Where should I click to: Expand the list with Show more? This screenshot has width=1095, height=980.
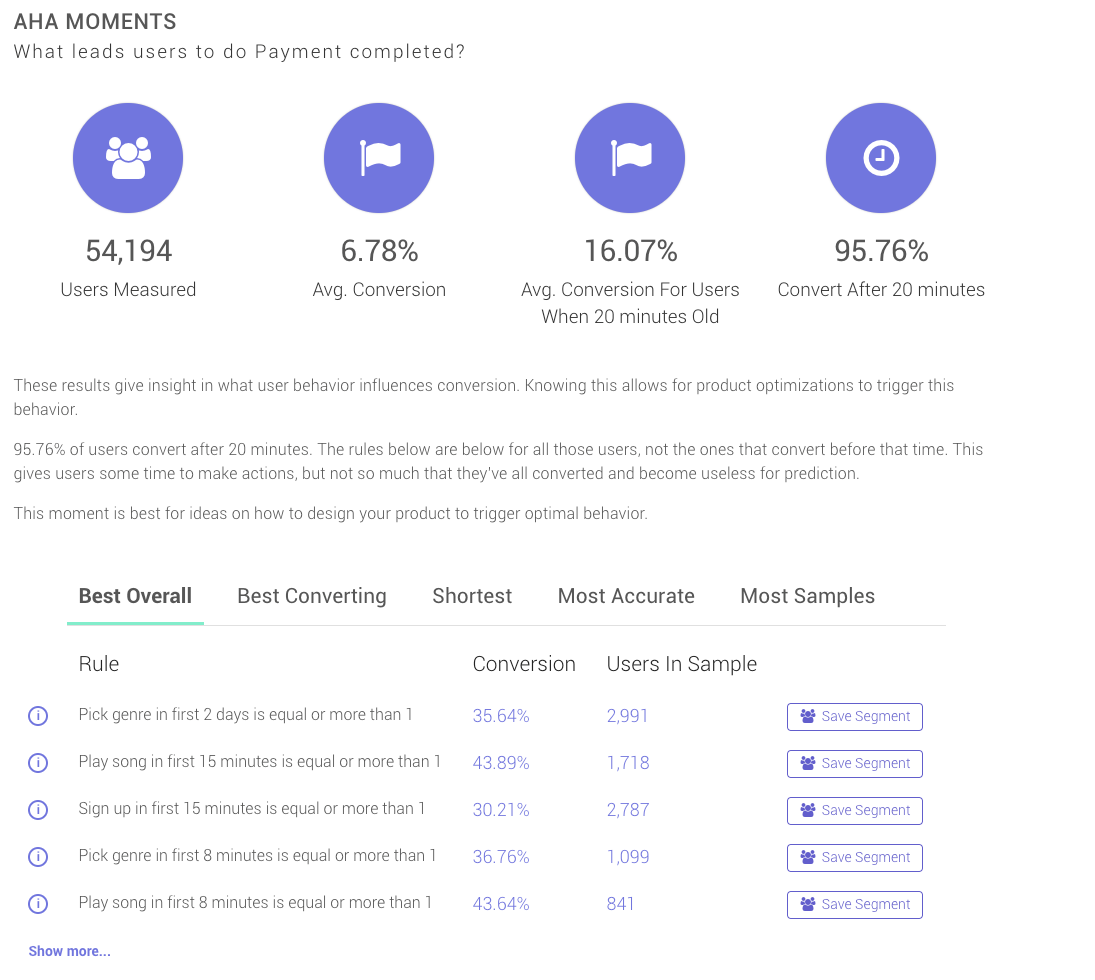tap(69, 951)
